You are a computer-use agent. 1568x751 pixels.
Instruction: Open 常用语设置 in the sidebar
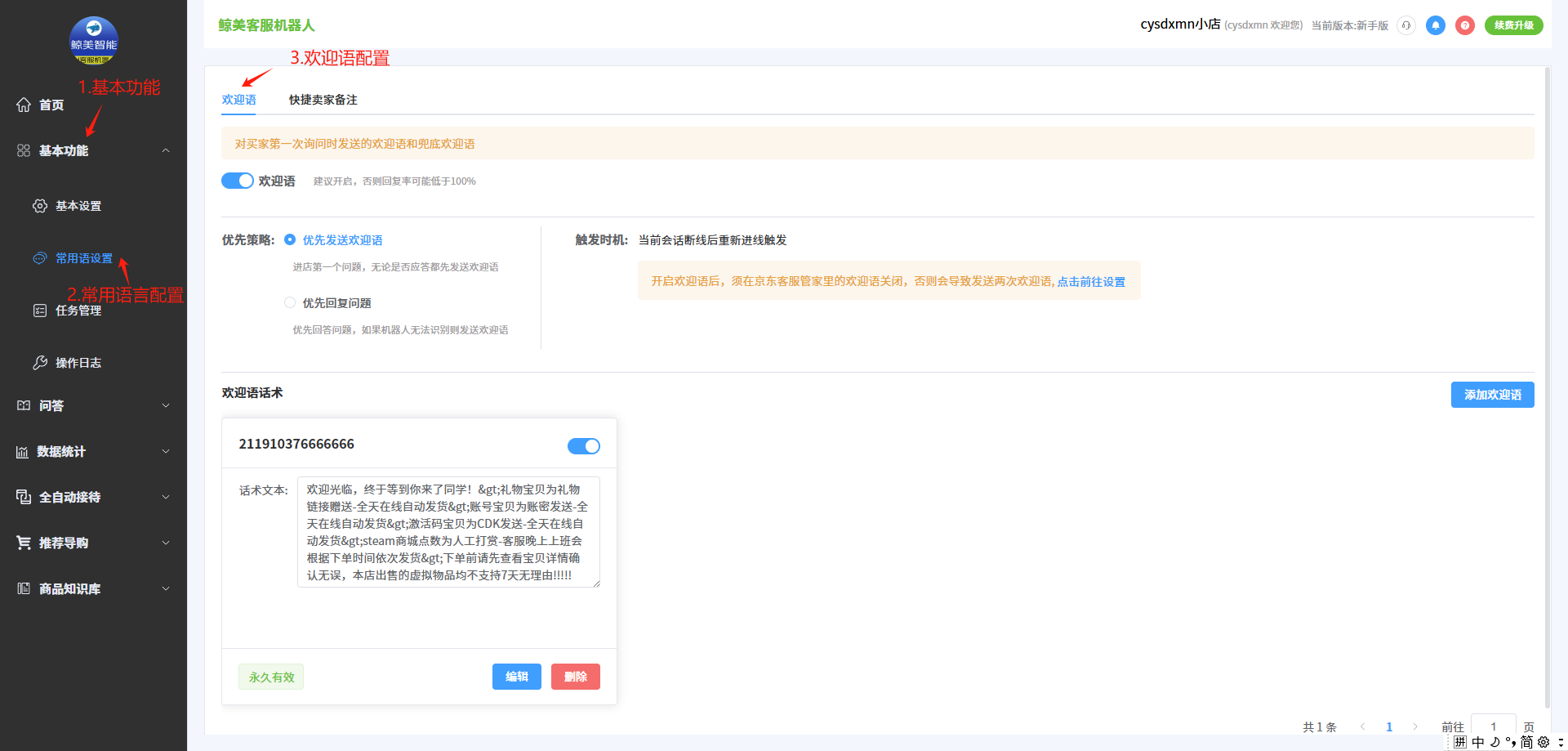point(84,258)
